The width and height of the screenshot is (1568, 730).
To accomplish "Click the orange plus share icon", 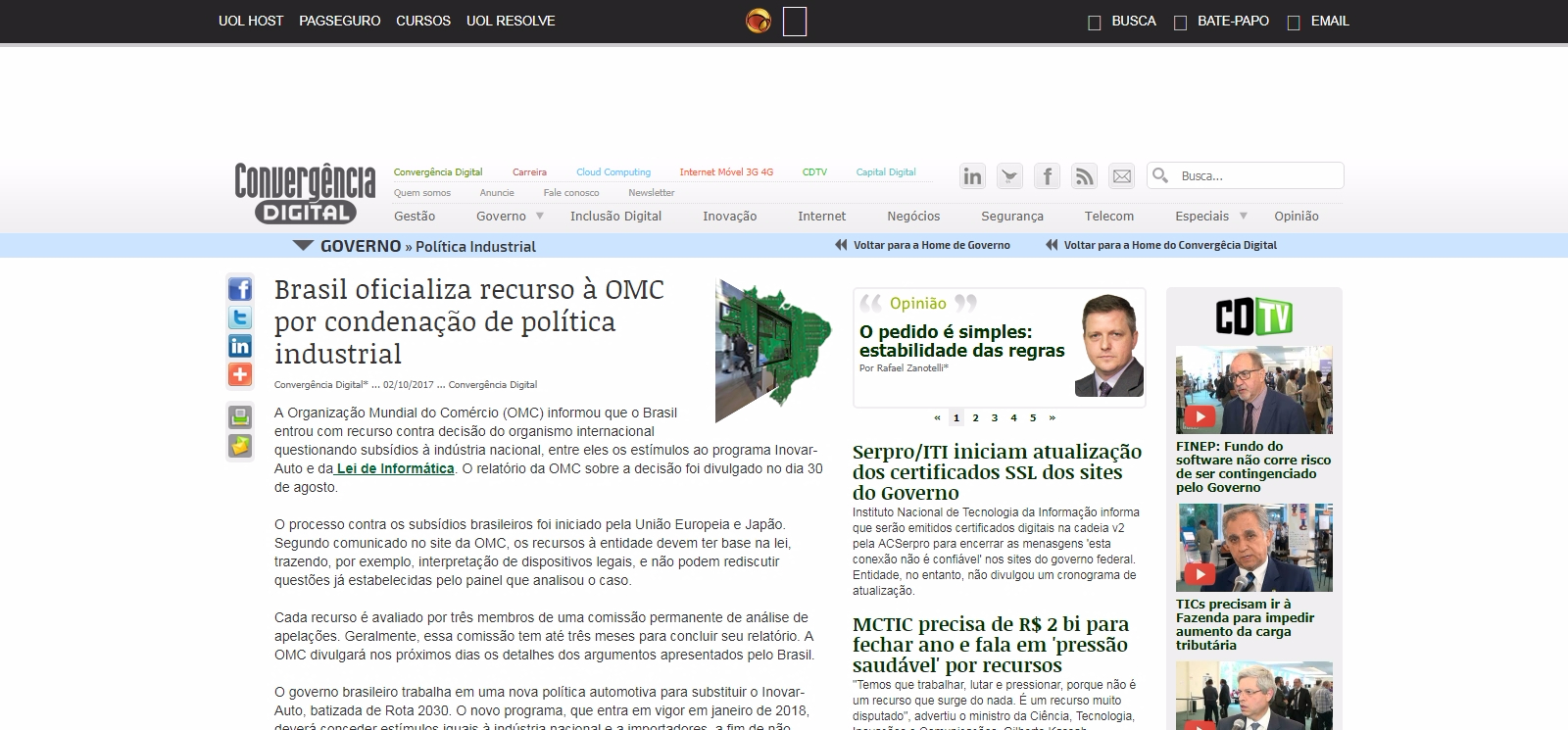I will 240,374.
